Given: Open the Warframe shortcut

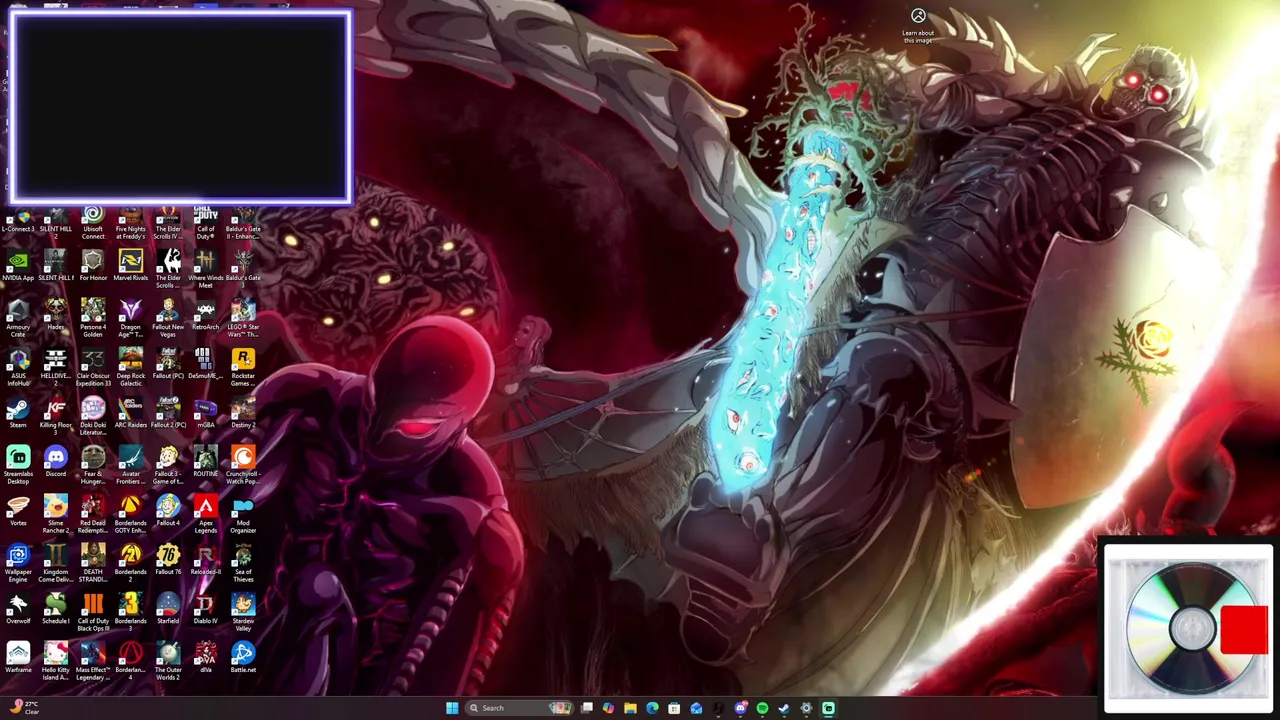Looking at the screenshot, I should tap(18, 659).
